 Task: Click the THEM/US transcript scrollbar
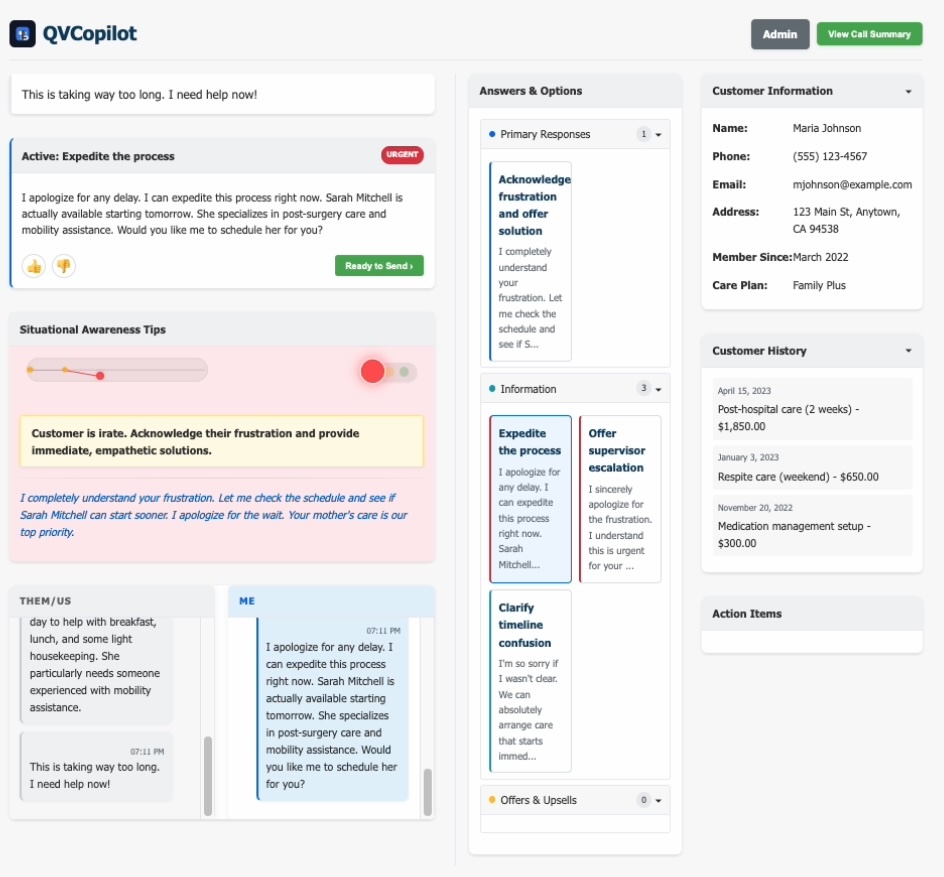click(208, 776)
